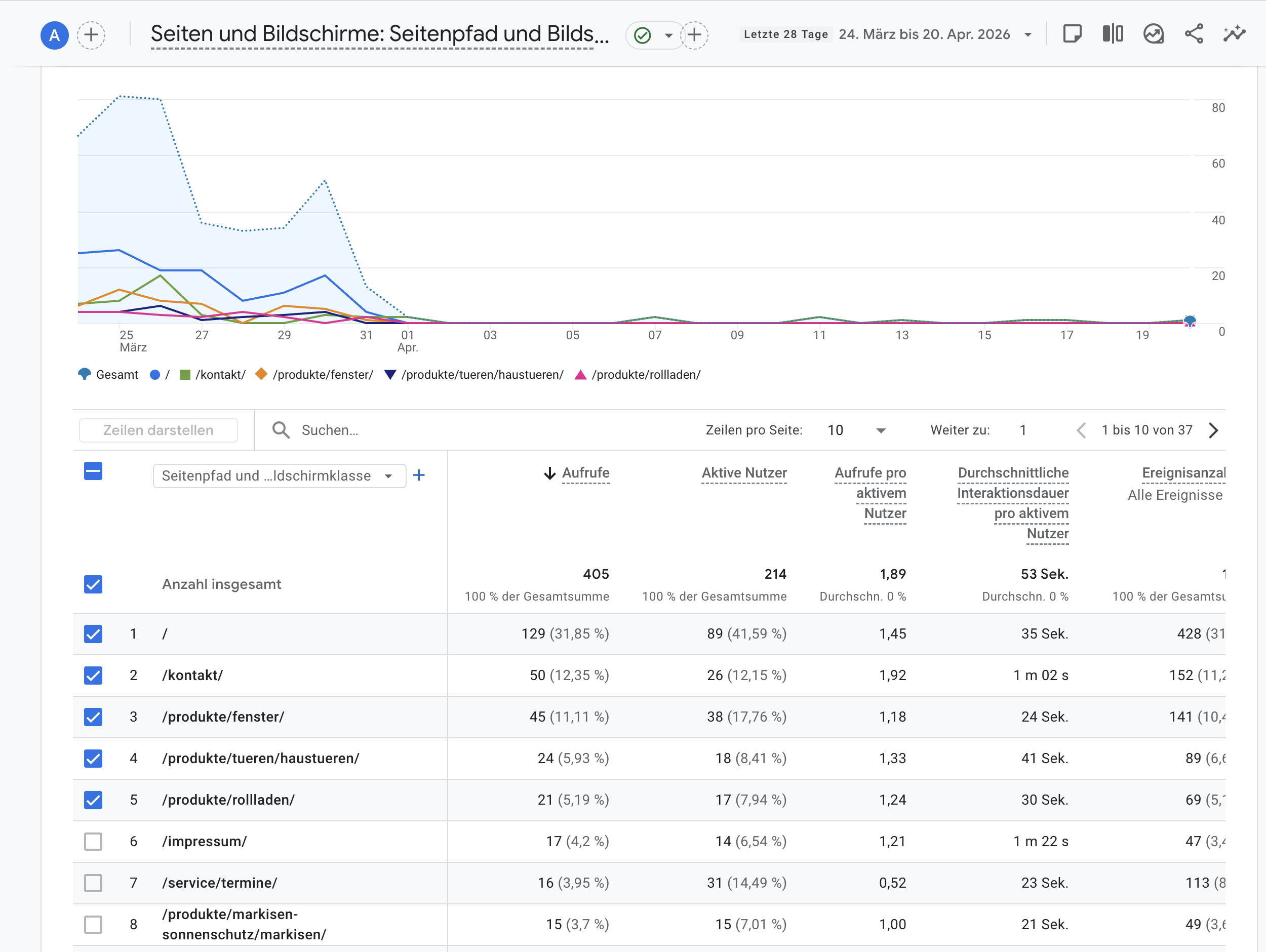Click the Insights sparkle icon
The image size is (1266, 952).
1234,34
